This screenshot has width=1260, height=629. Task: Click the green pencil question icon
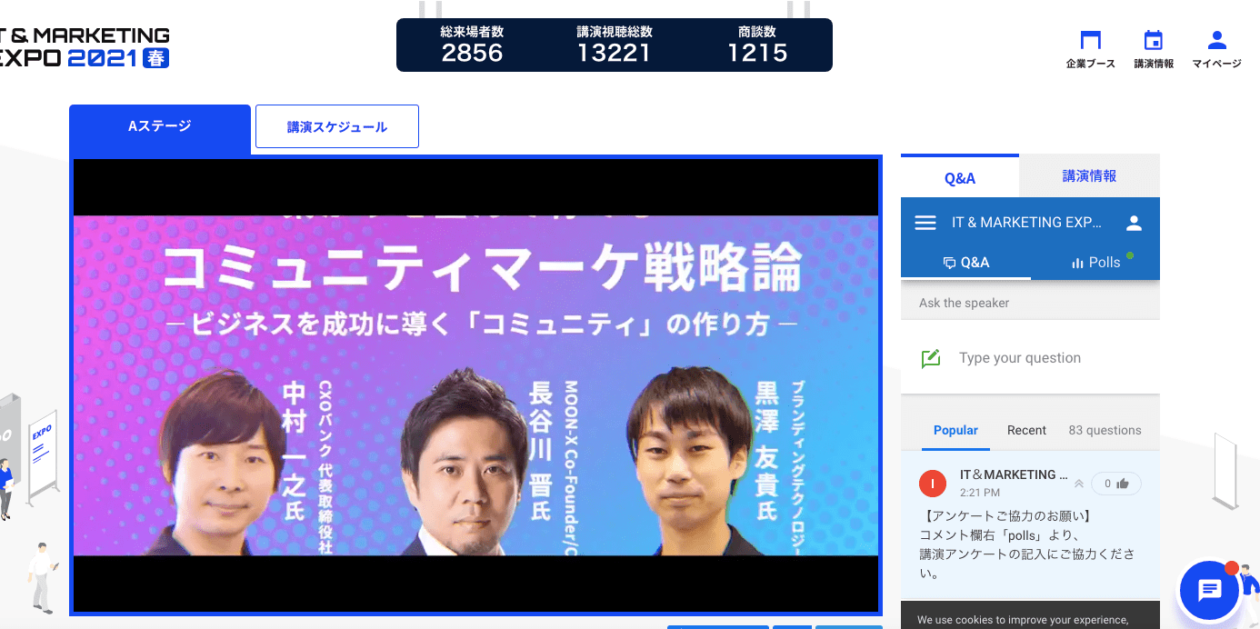(931, 358)
